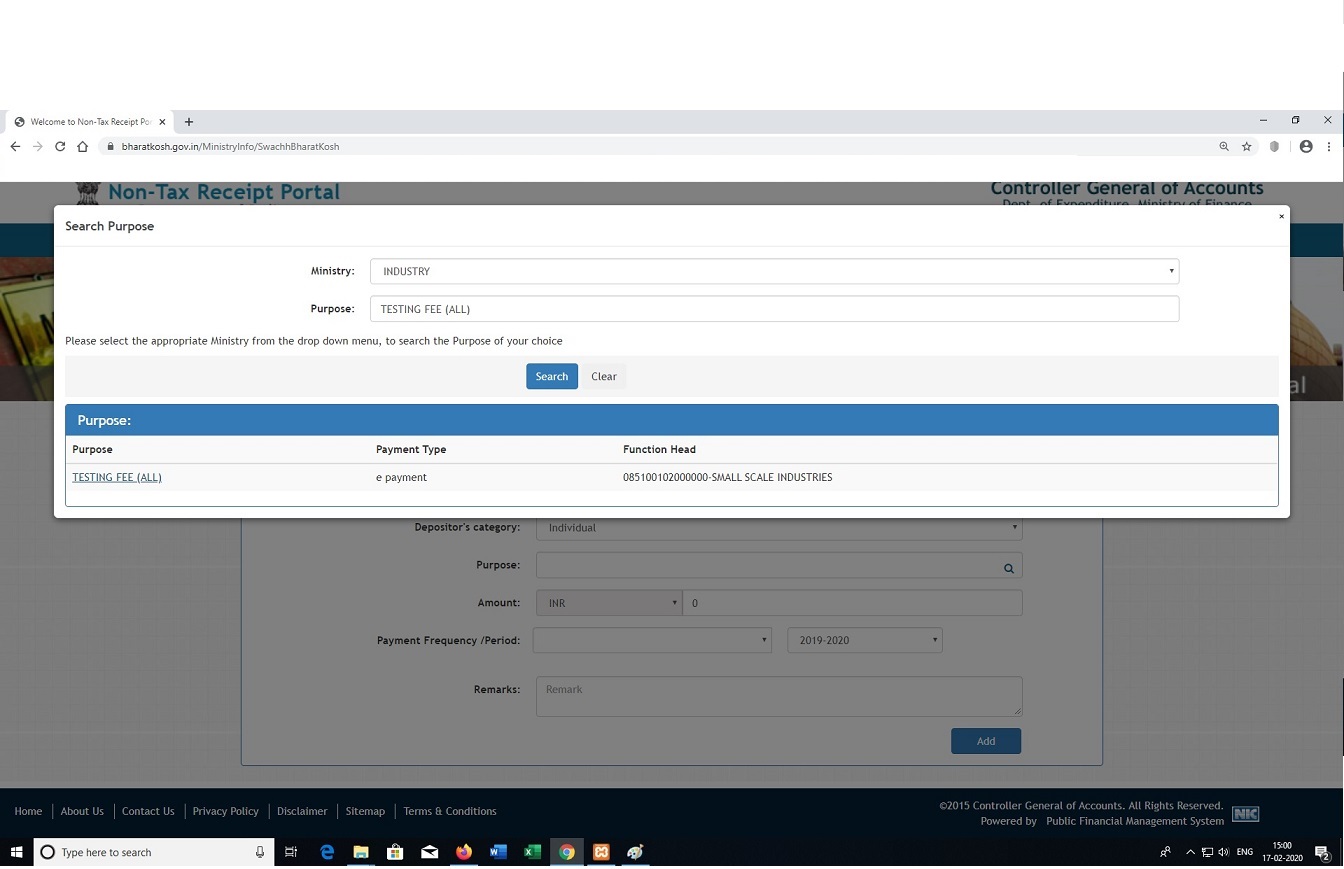Expand the 2019-2020 period dropdown
The width and height of the screenshot is (1344, 869).
pos(864,640)
